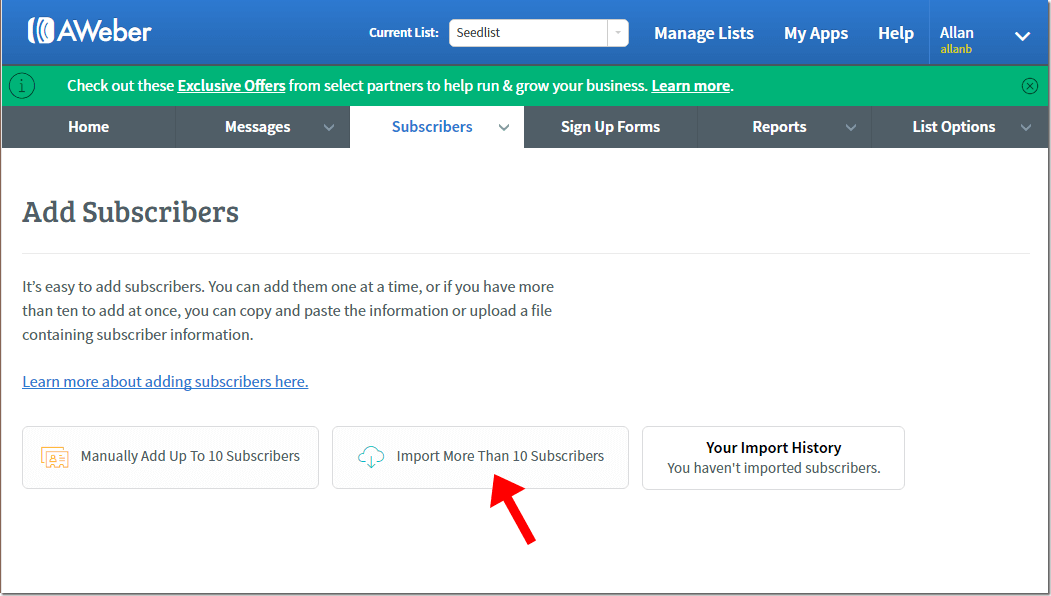The image size is (1051, 596).
Task: Click the AWeber logo
Action: [x=89, y=29]
